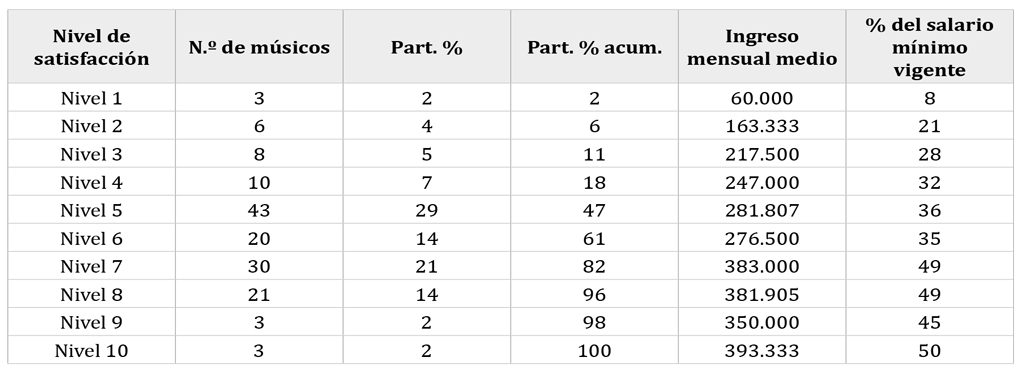This screenshot has width=1024, height=368.
Task: Select the 'Ingreso mensual medio' header
Action: [x=762, y=47]
